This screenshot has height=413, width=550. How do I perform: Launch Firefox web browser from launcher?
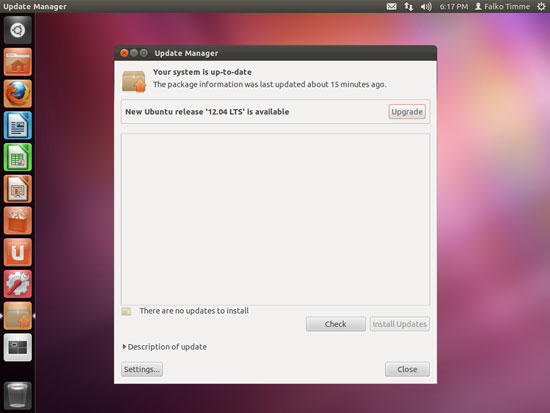tap(18, 93)
